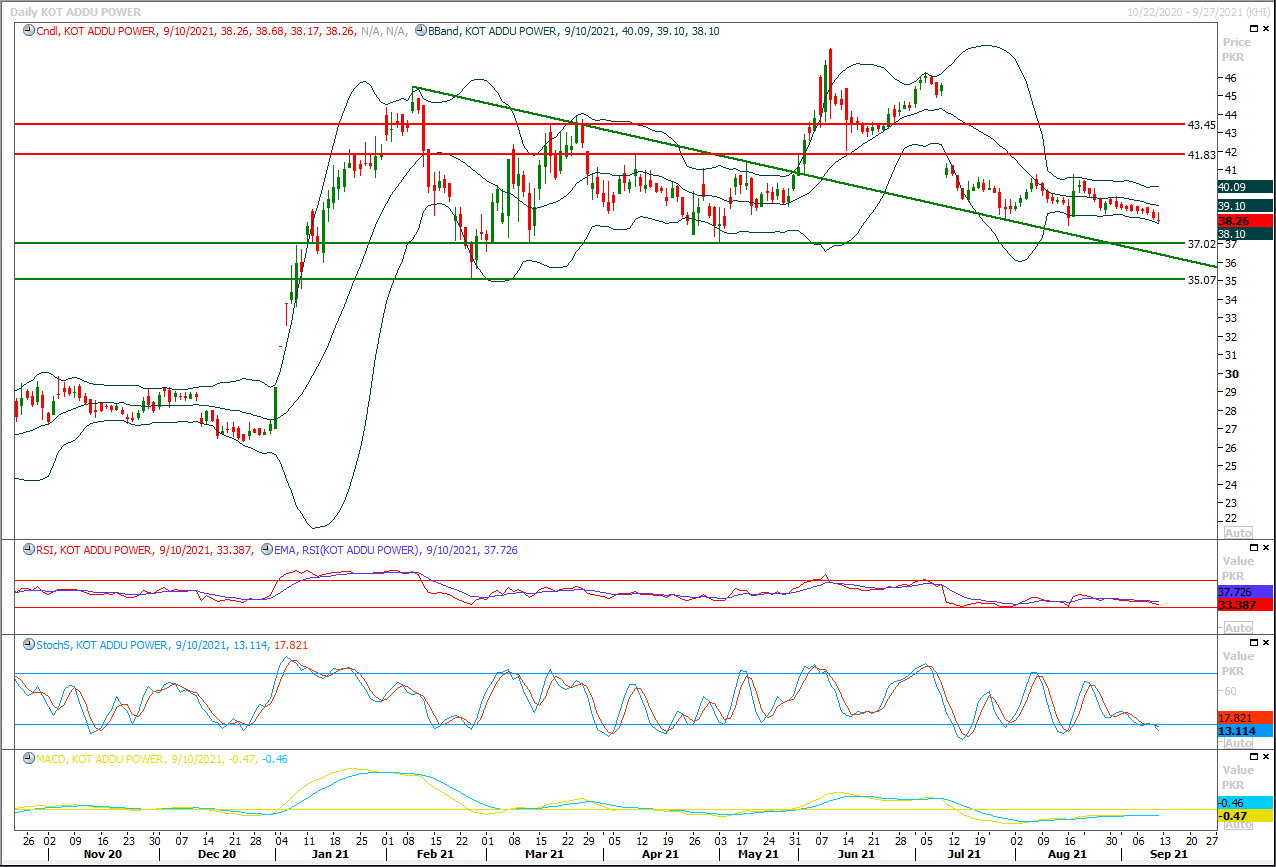1276x867 pixels.
Task: Click the May 21 month label
Action: [x=758, y=855]
